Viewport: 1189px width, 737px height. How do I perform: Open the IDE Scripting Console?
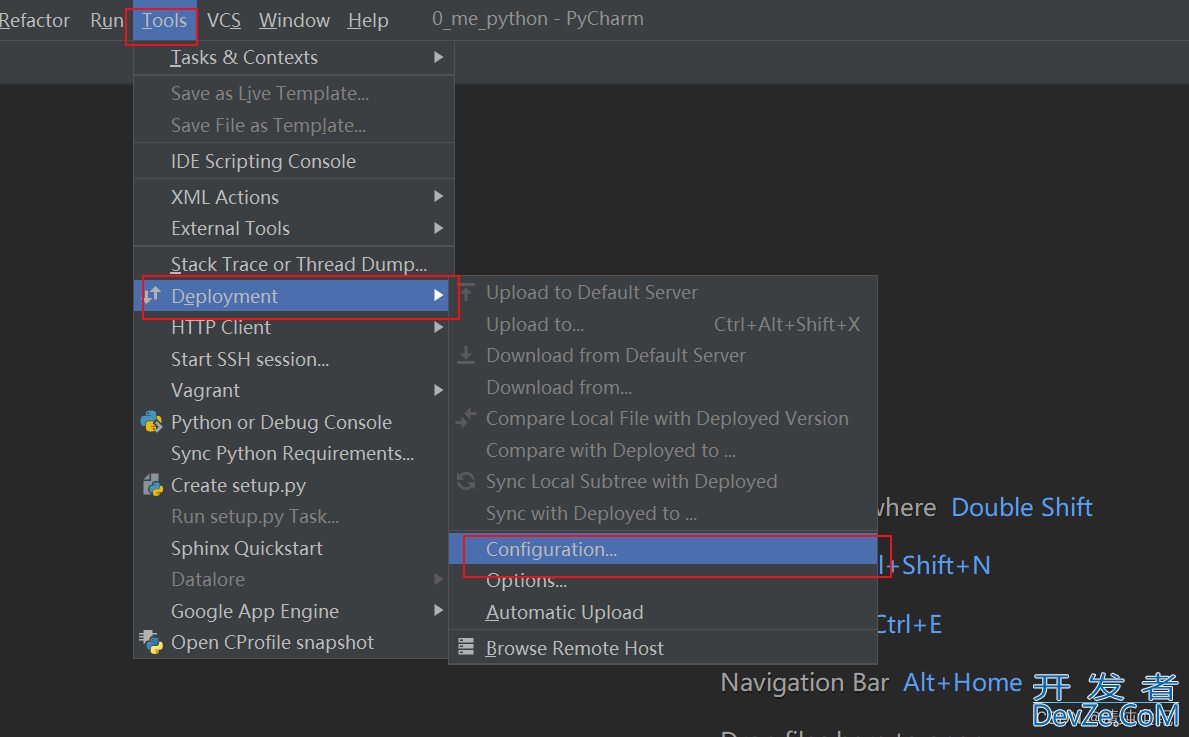point(293,161)
